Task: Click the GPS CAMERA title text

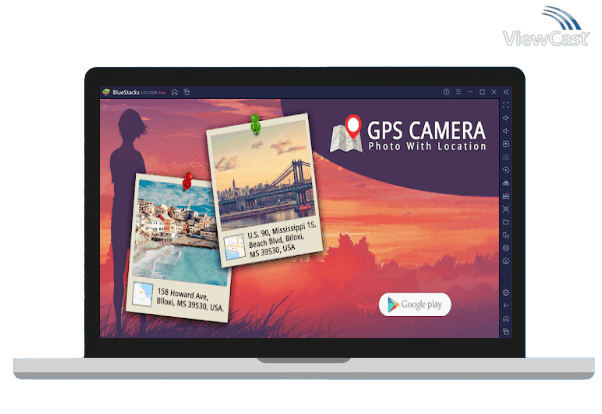Action: click(427, 130)
